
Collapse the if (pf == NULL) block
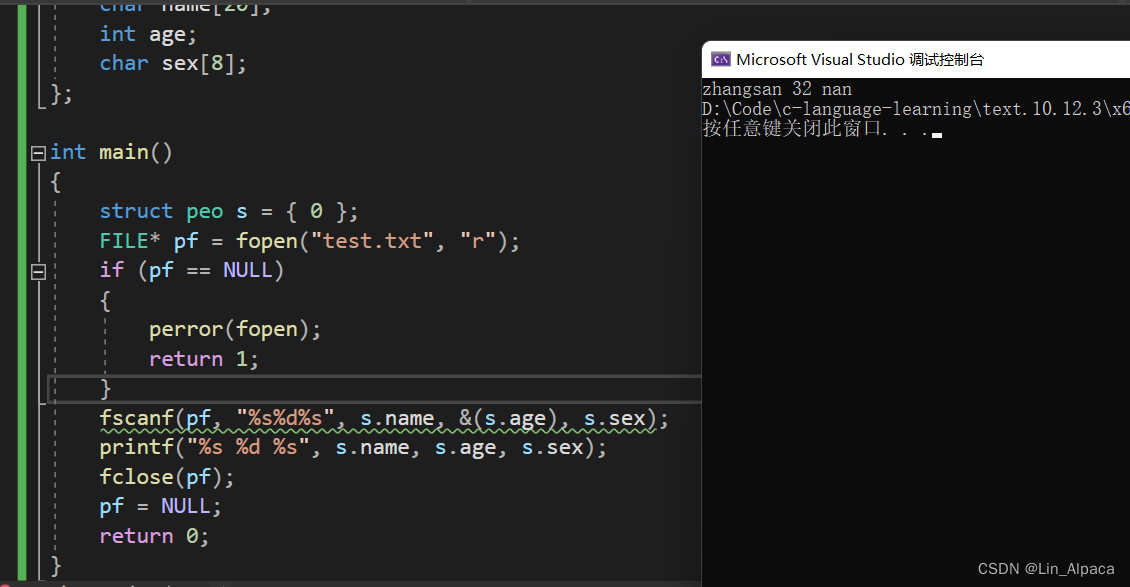click(x=38, y=272)
